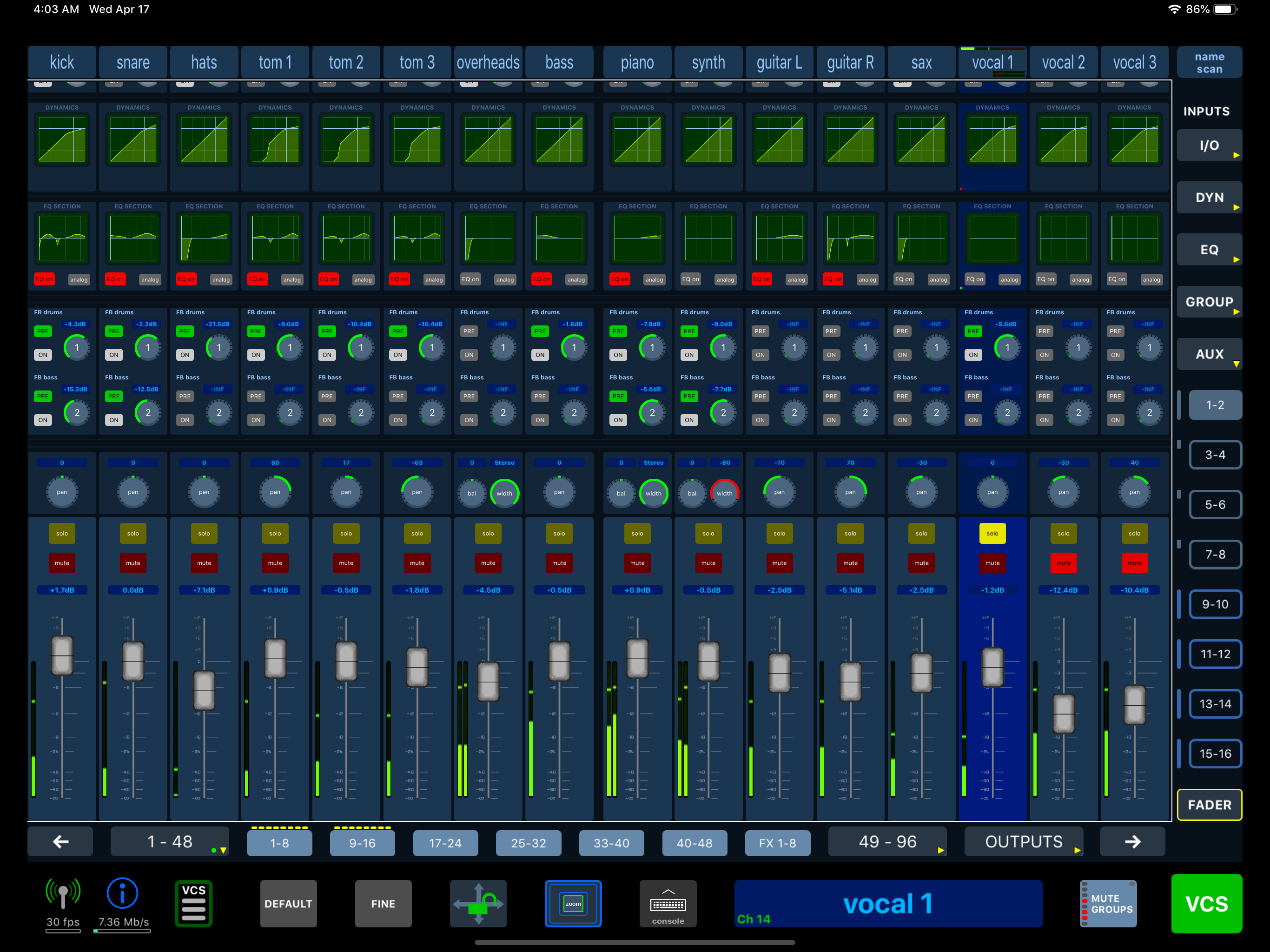The height and width of the screenshot is (952, 1270).
Task: Tap the green VCS button
Action: [x=1206, y=903]
